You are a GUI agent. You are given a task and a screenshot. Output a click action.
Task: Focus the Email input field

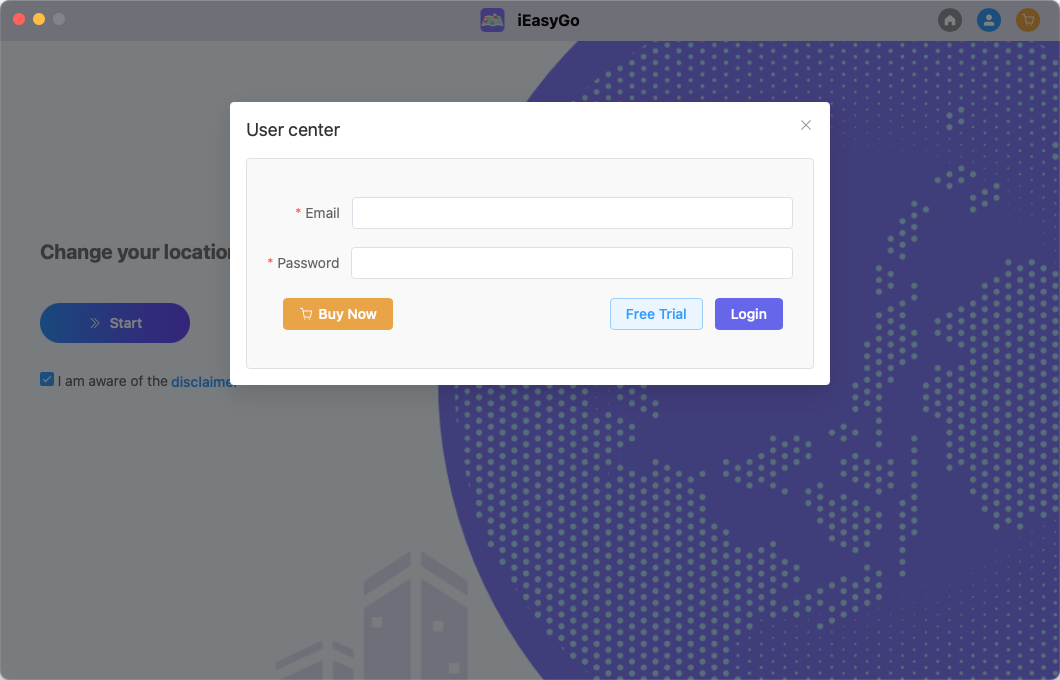point(572,213)
